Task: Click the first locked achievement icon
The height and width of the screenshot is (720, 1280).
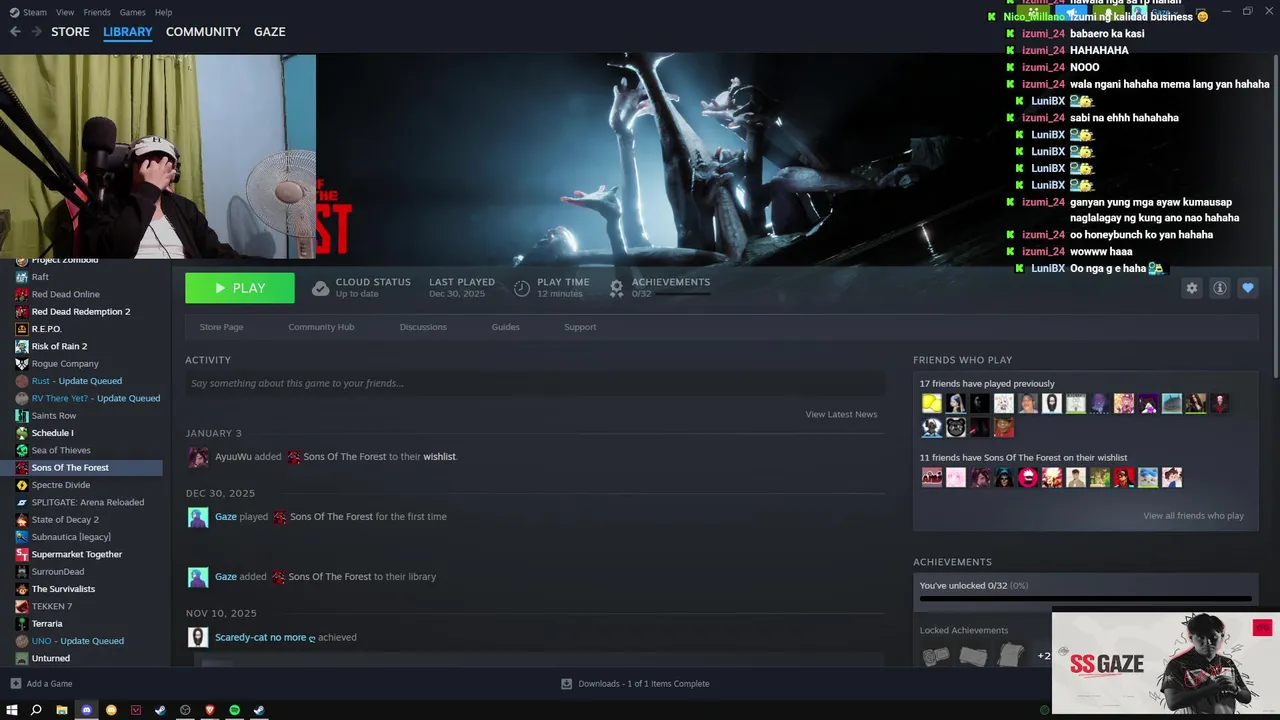Action: tap(935, 656)
